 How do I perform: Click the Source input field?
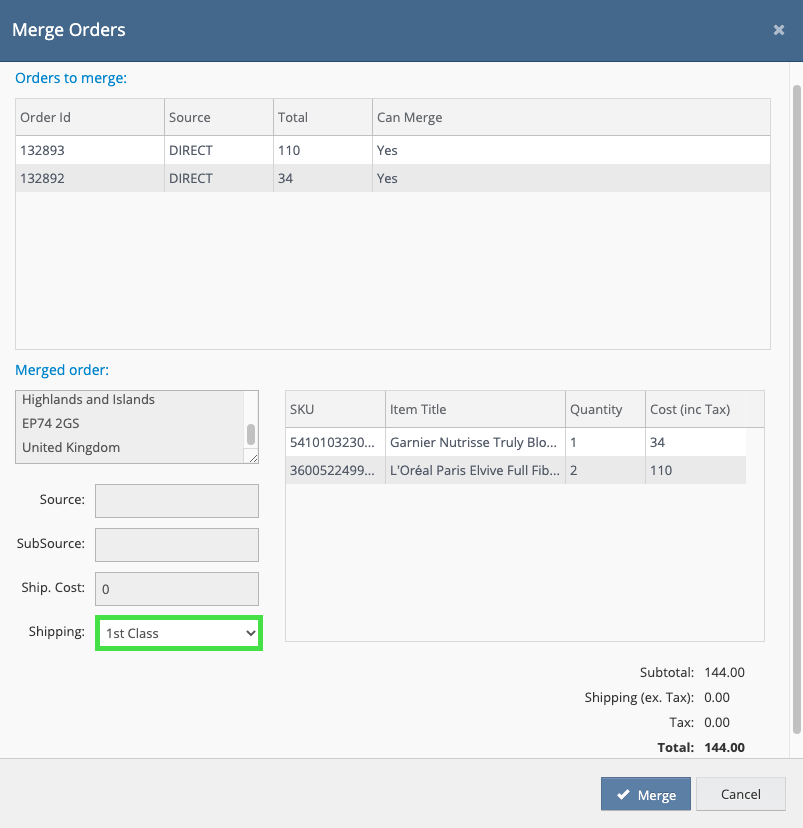point(176,500)
